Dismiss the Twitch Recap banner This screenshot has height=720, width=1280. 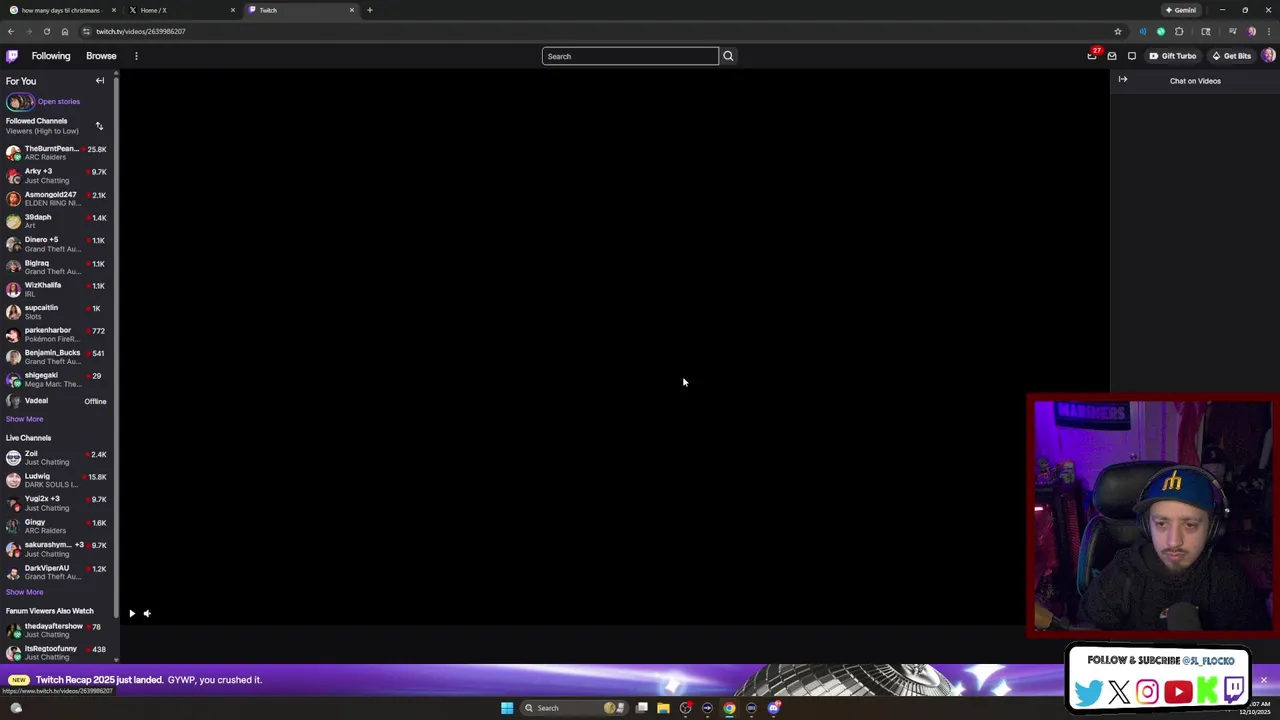tap(1263, 680)
